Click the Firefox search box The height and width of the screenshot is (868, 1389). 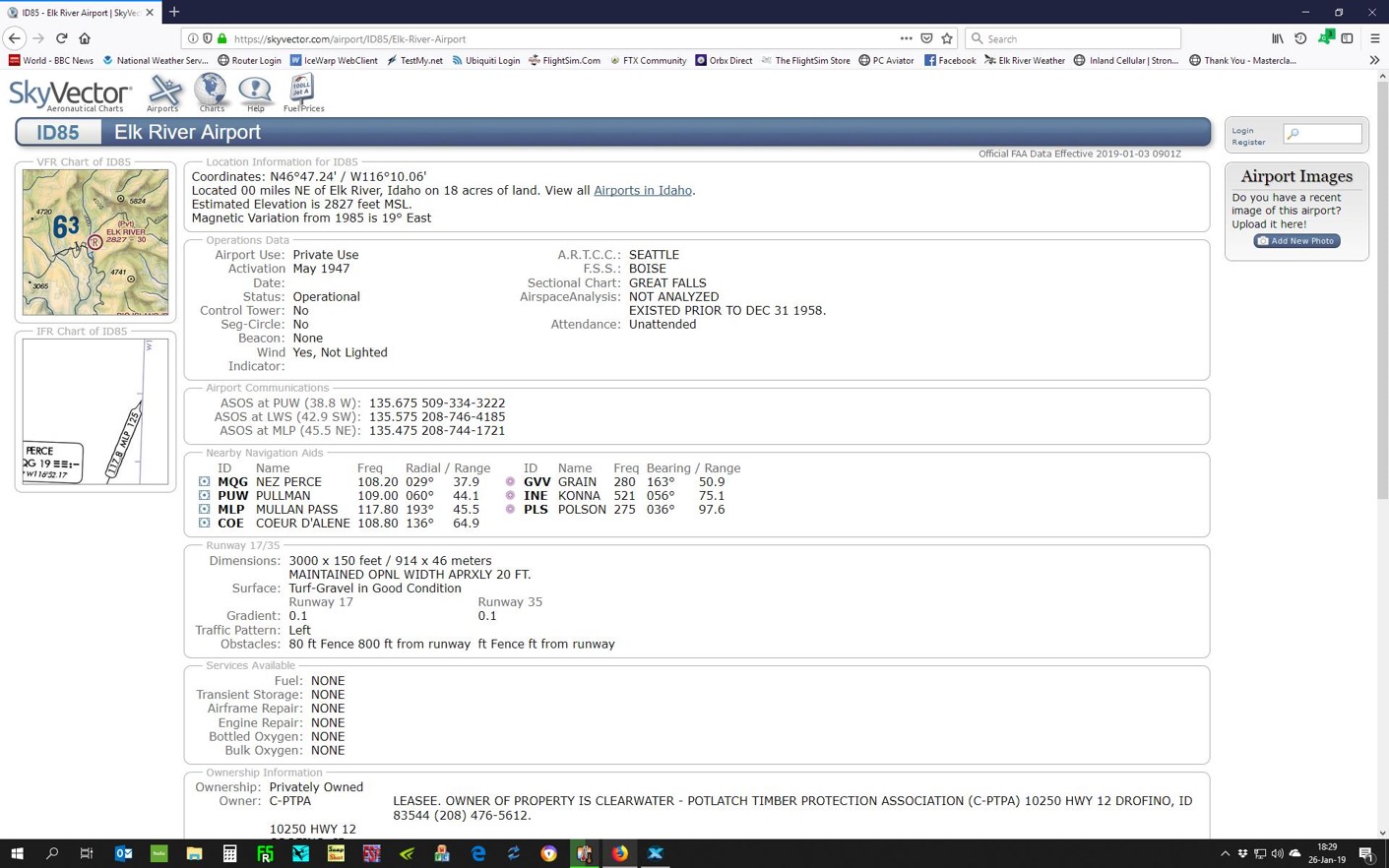[x=1073, y=38]
